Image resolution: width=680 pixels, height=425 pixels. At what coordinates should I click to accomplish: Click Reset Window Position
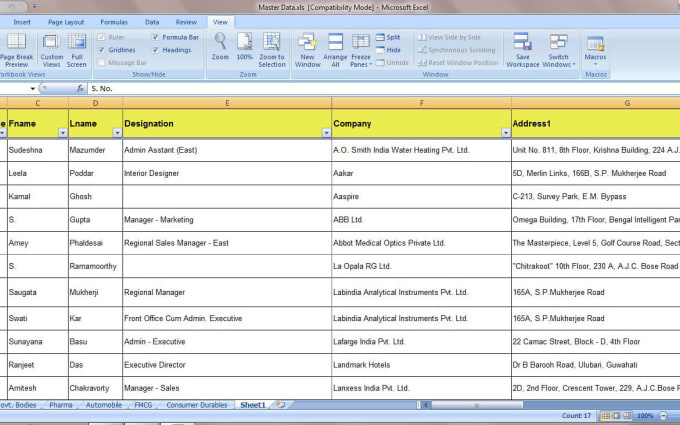pyautogui.click(x=458, y=62)
